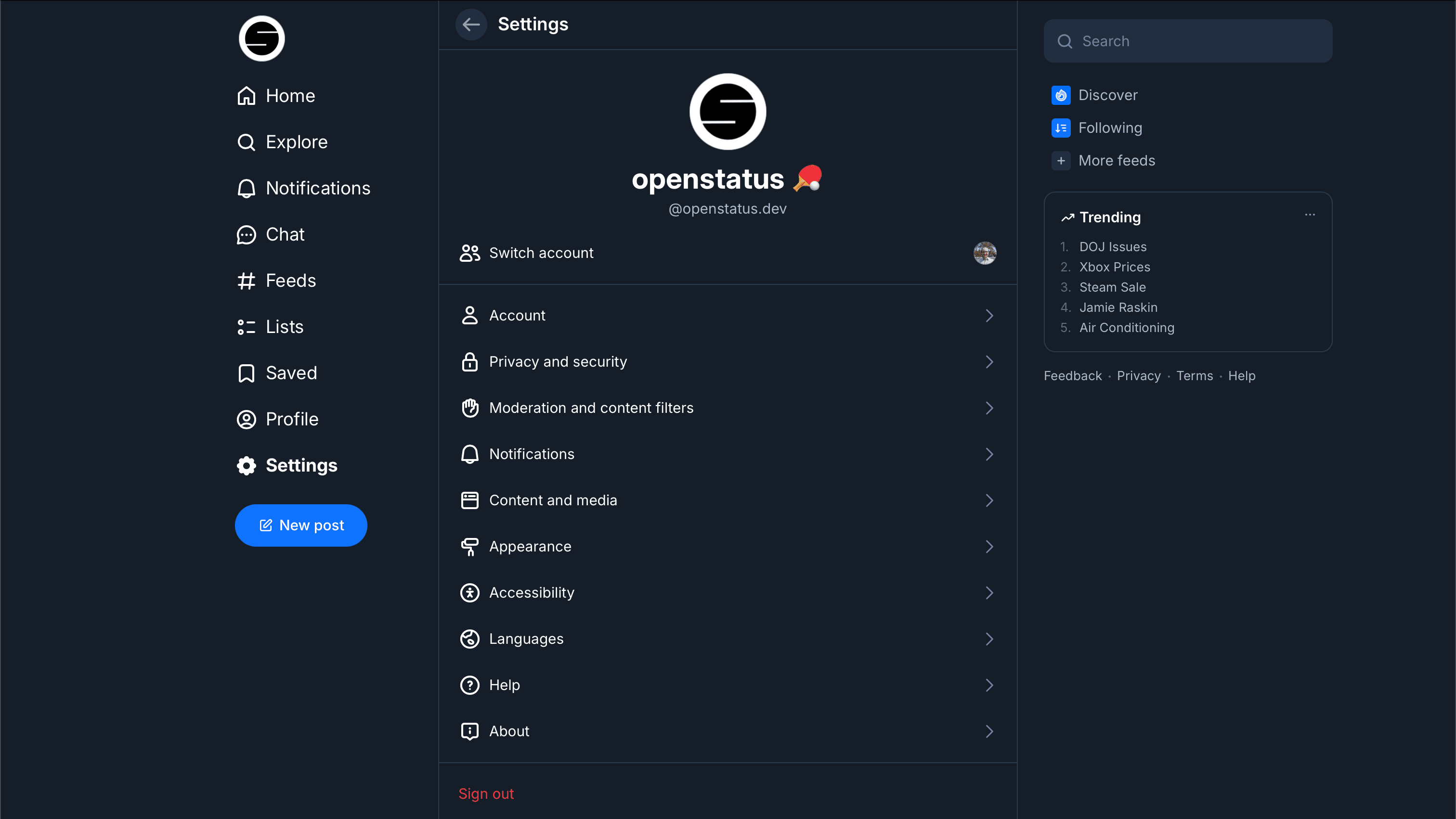Open the Terms footer link
Image resolution: width=1456 pixels, height=819 pixels.
(x=1194, y=376)
